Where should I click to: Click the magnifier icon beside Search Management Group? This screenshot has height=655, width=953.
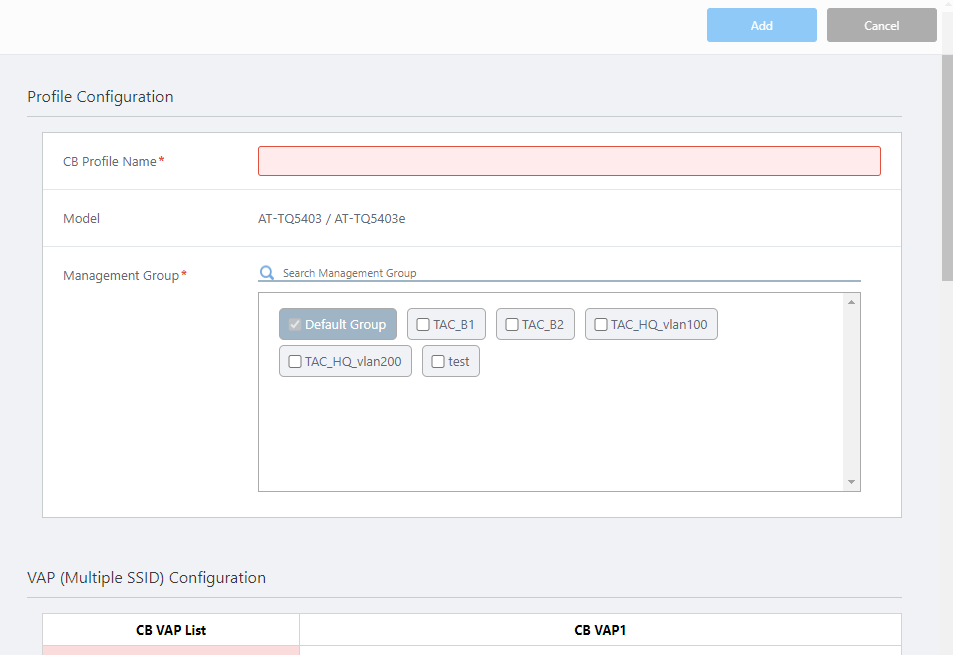point(267,273)
